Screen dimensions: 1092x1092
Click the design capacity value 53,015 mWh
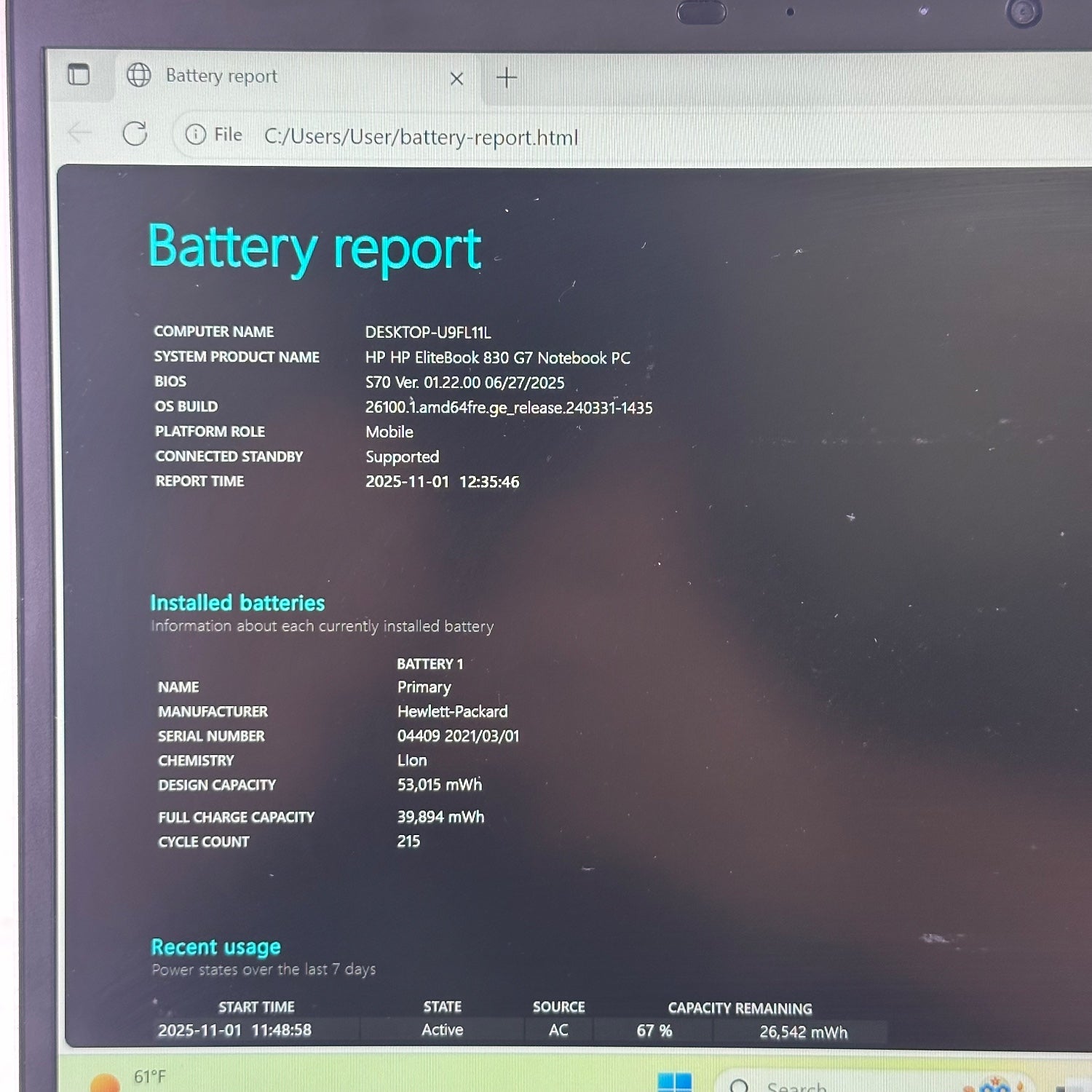[440, 785]
